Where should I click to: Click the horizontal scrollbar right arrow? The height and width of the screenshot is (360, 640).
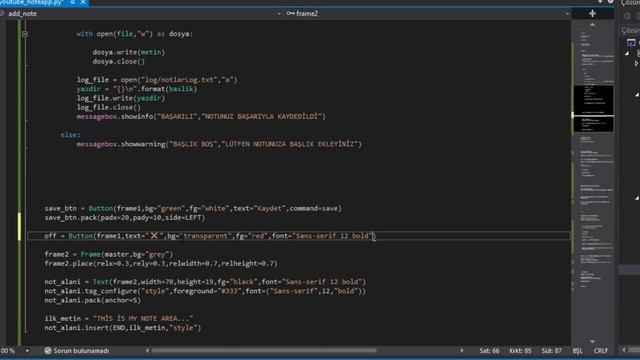[462, 350]
